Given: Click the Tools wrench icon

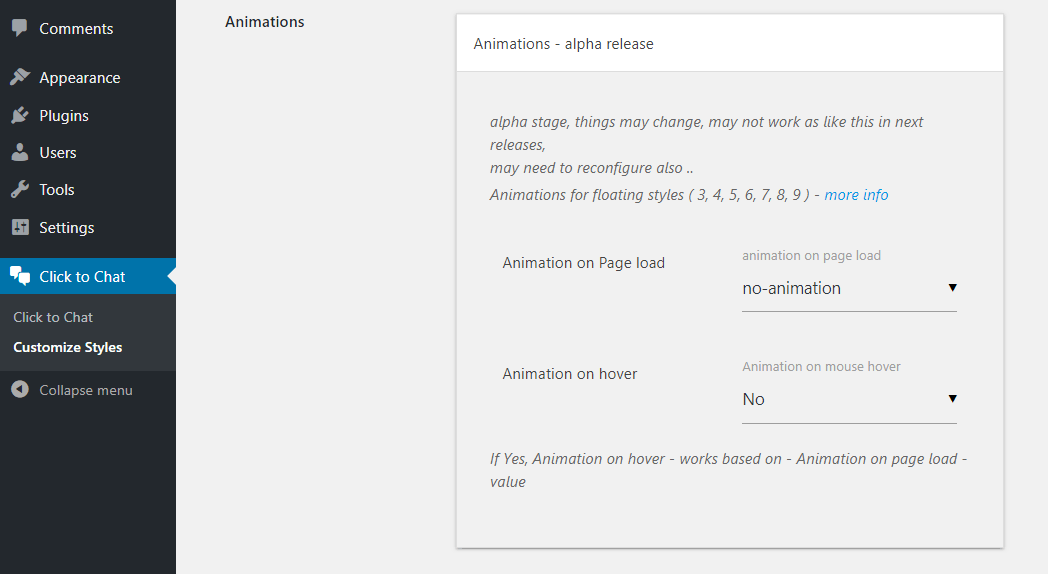Looking at the screenshot, I should click(x=20, y=190).
